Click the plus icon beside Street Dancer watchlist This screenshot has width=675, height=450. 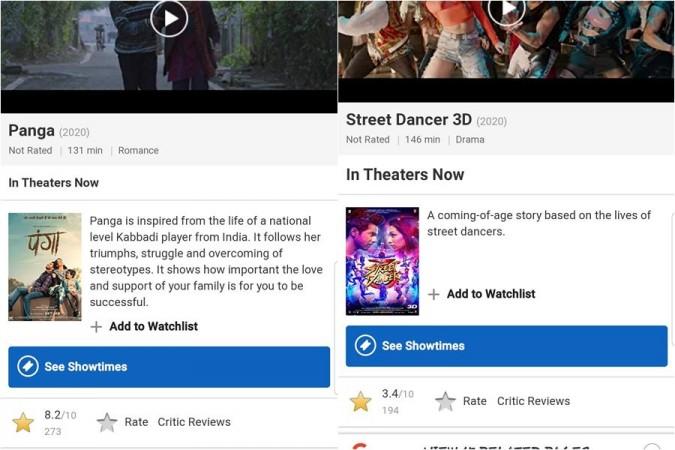tap(434, 295)
